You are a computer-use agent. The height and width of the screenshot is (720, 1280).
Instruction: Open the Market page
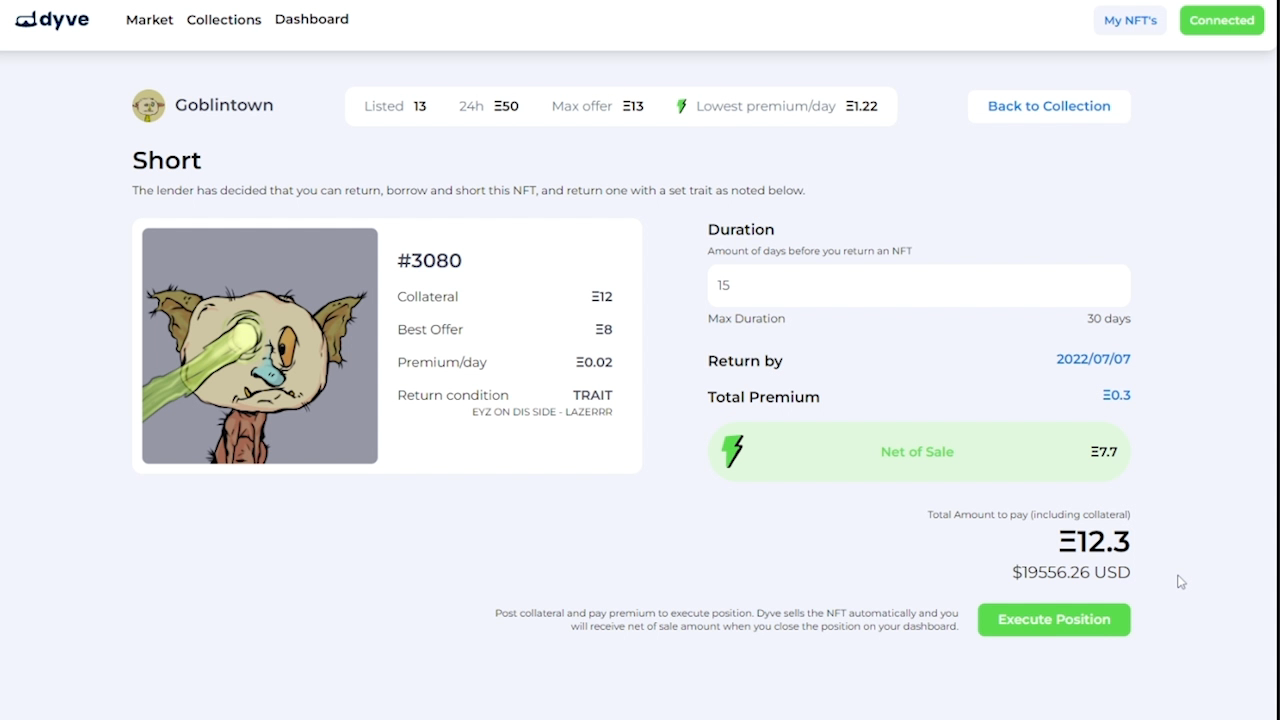[x=149, y=20]
